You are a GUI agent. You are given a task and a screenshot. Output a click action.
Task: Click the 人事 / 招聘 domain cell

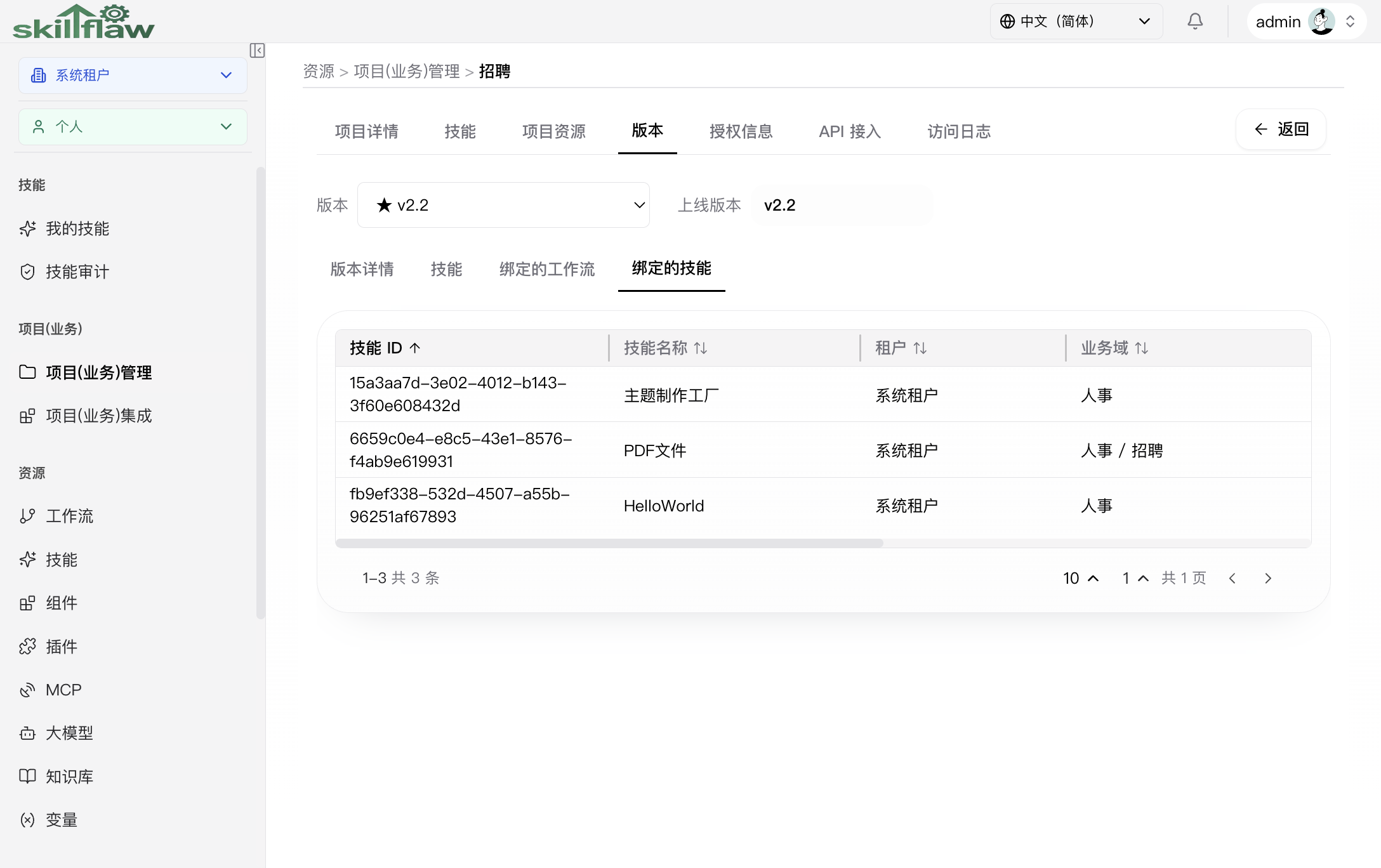[x=1122, y=450]
